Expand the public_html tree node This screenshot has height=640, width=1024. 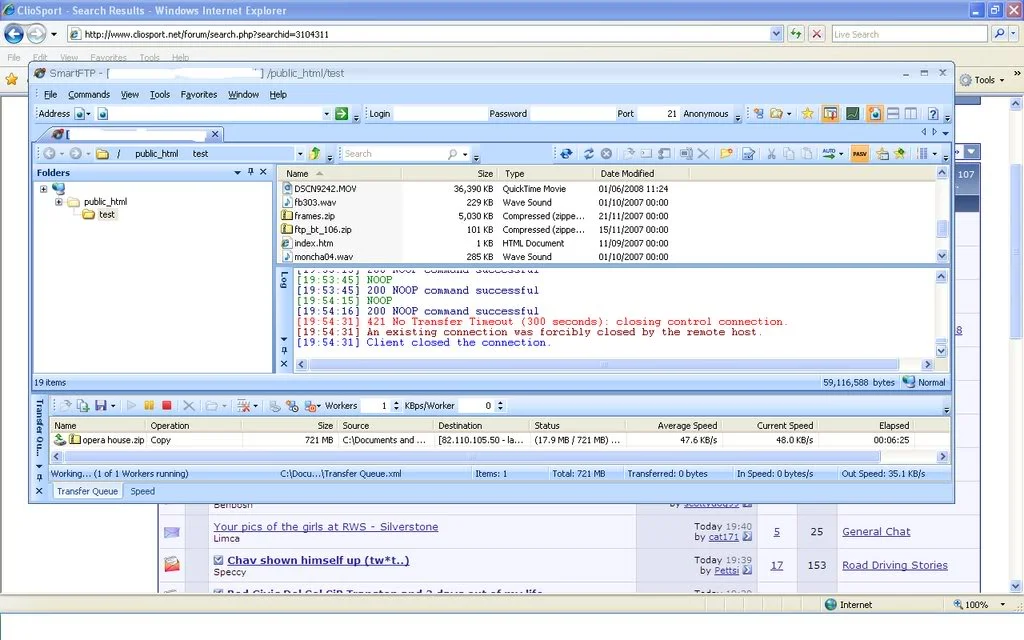(59, 202)
